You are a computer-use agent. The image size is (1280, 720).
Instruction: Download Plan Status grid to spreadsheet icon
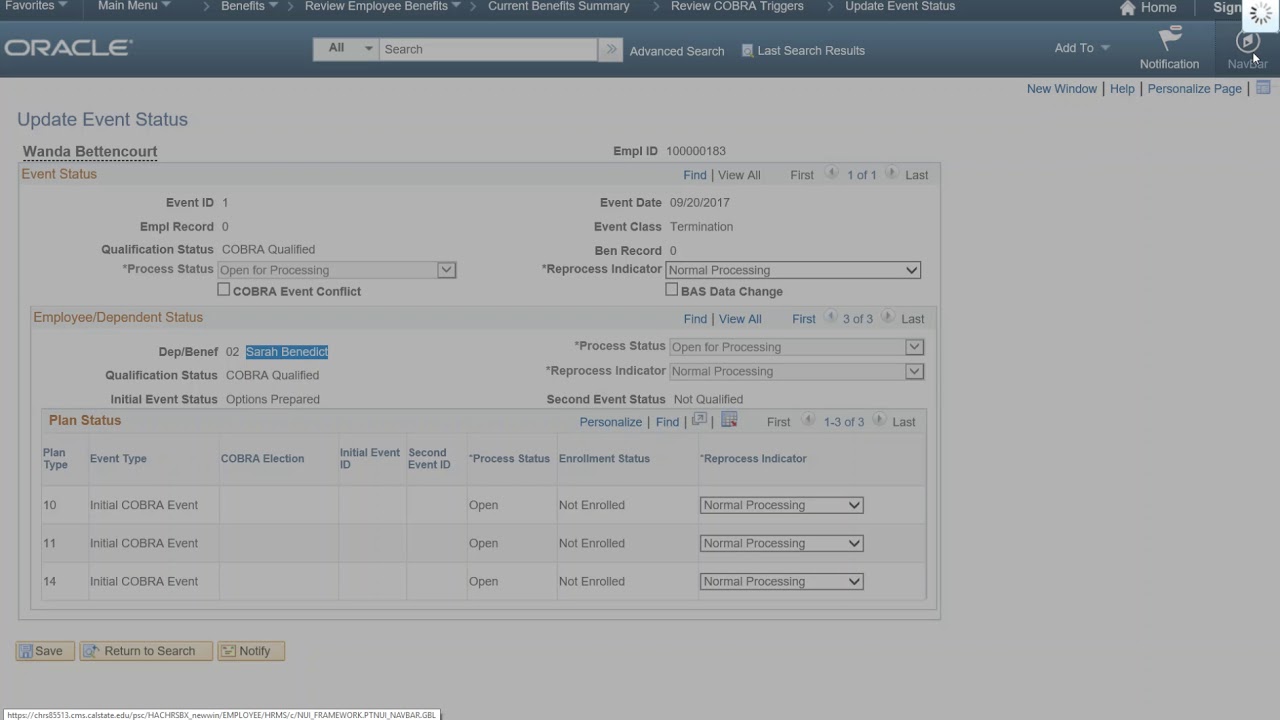point(729,420)
